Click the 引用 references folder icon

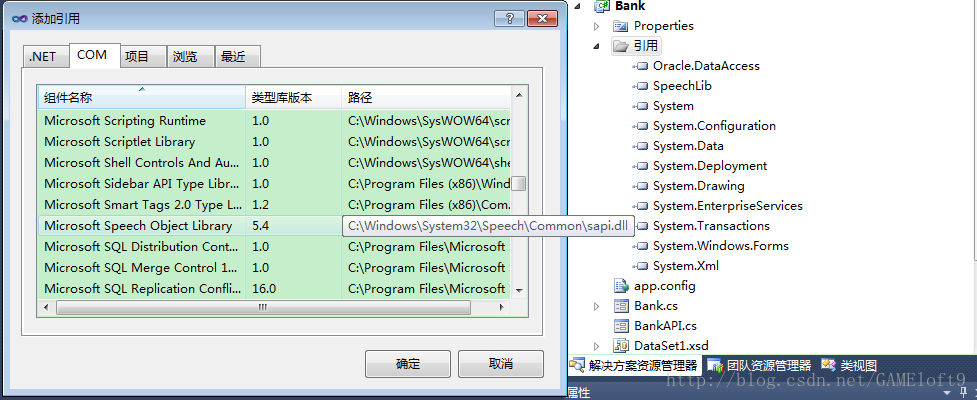(621, 45)
